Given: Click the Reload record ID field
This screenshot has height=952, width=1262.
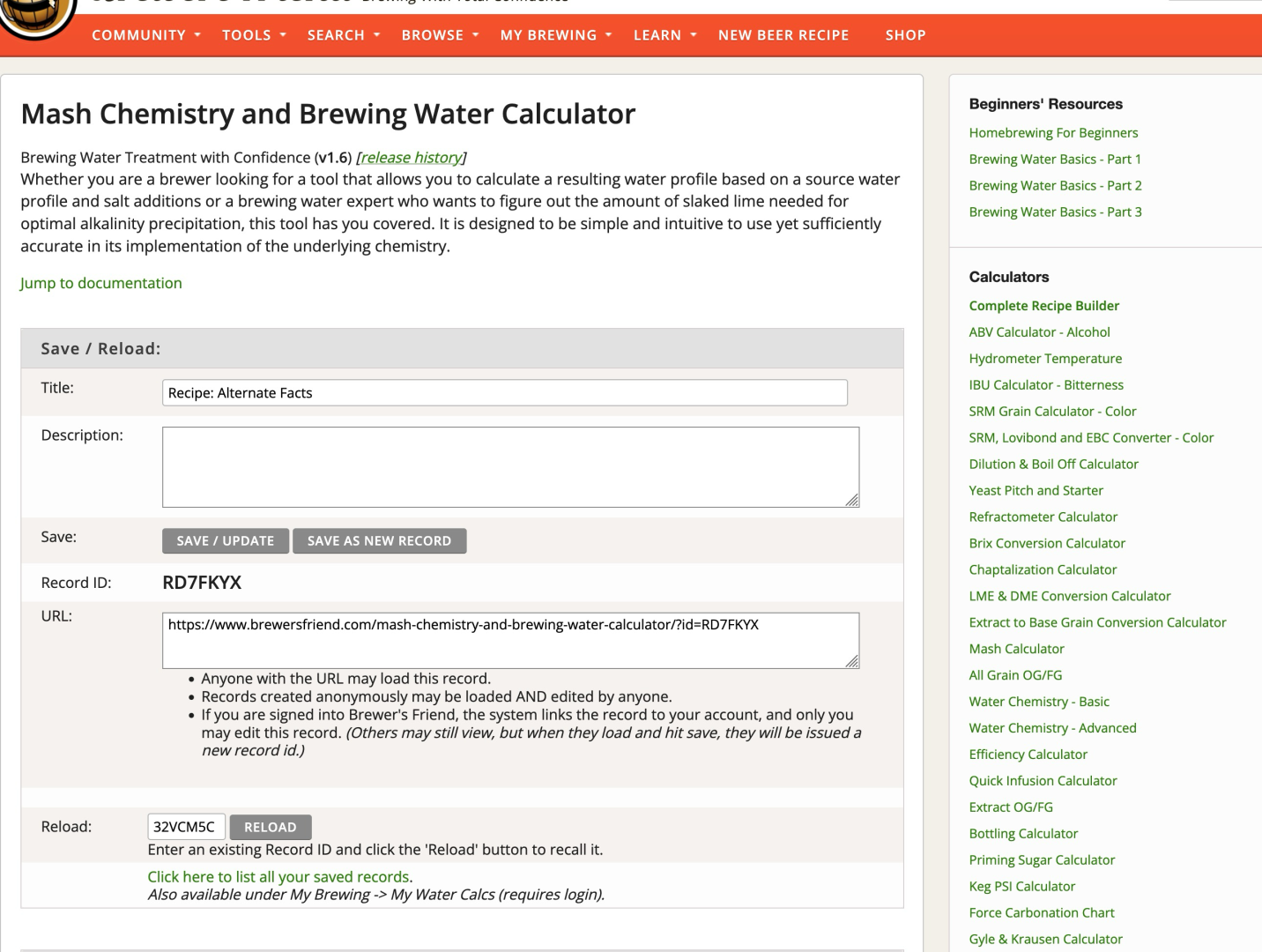Looking at the screenshot, I should tap(186, 827).
